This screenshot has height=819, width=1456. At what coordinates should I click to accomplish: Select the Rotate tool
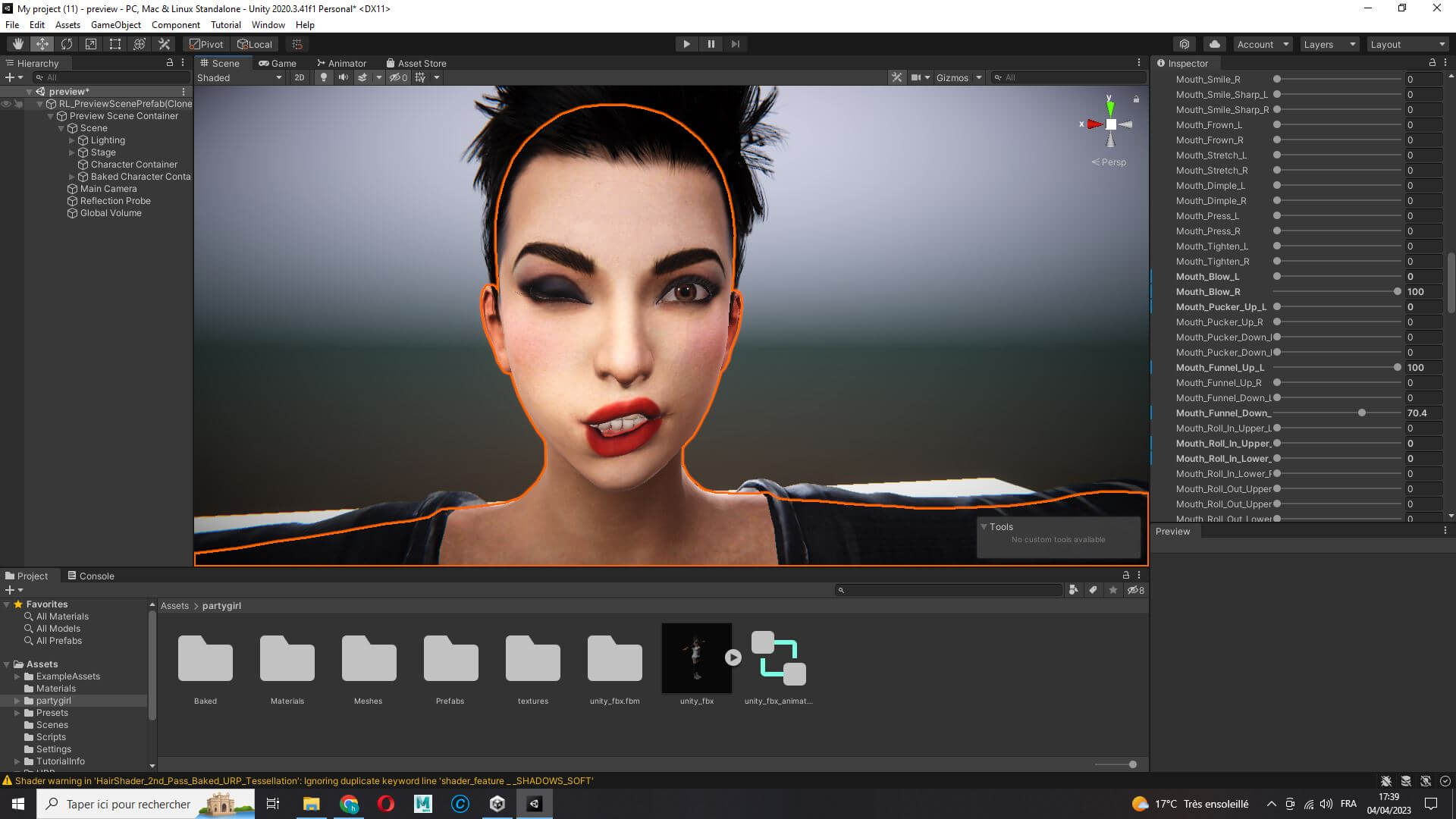click(x=67, y=44)
